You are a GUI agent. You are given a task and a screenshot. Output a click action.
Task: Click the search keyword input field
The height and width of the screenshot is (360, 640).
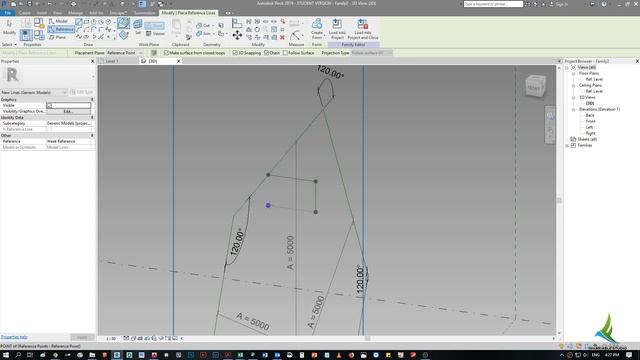[x=493, y=4]
